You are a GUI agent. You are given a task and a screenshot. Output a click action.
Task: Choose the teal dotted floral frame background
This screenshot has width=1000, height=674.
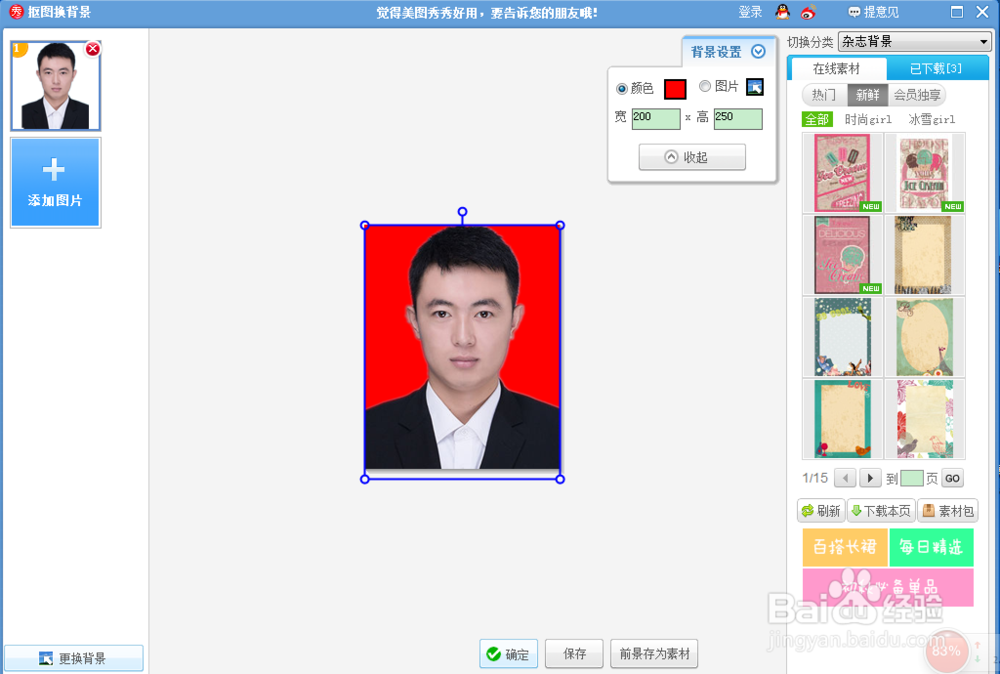(x=842, y=337)
